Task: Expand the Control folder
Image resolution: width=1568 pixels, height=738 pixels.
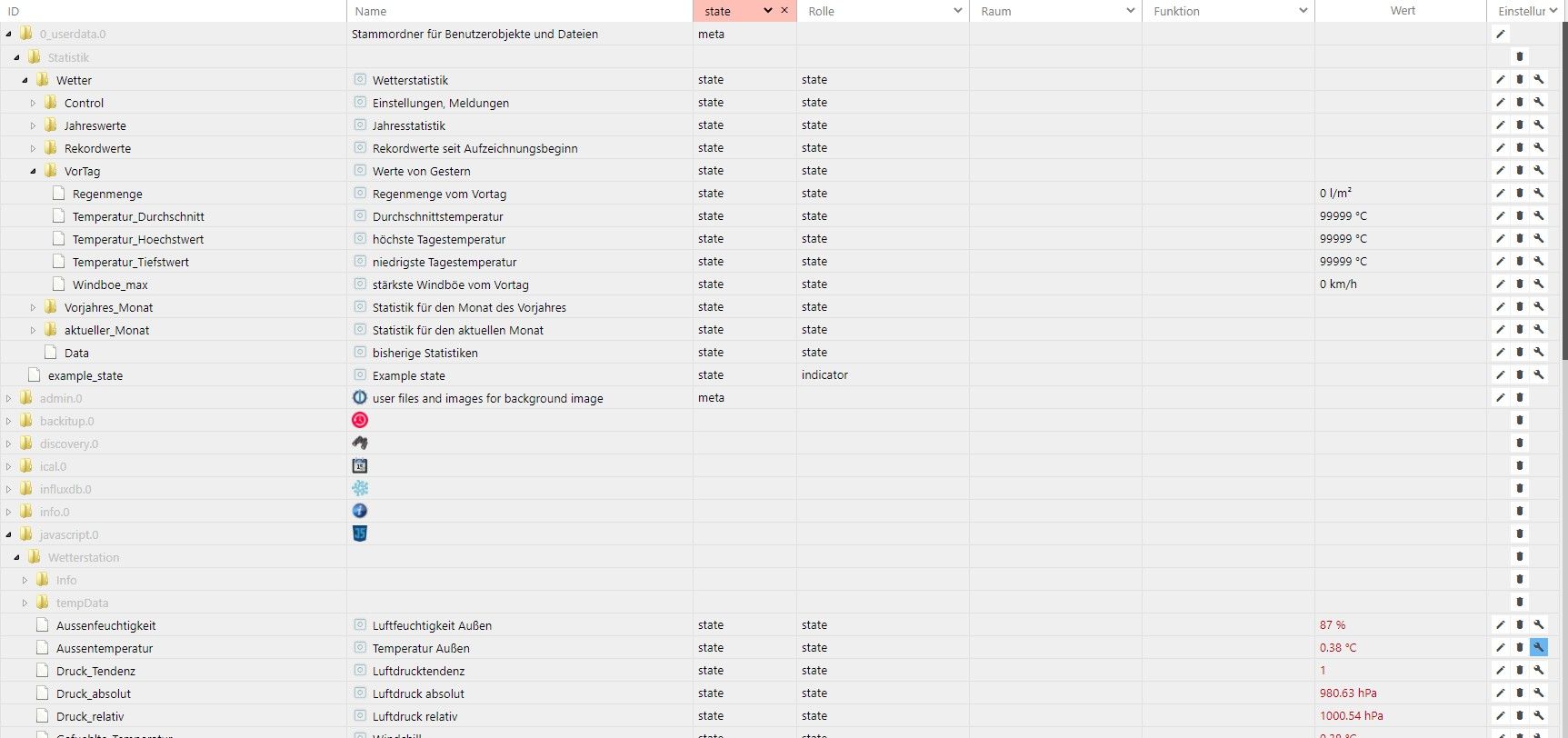Action: 34,103
